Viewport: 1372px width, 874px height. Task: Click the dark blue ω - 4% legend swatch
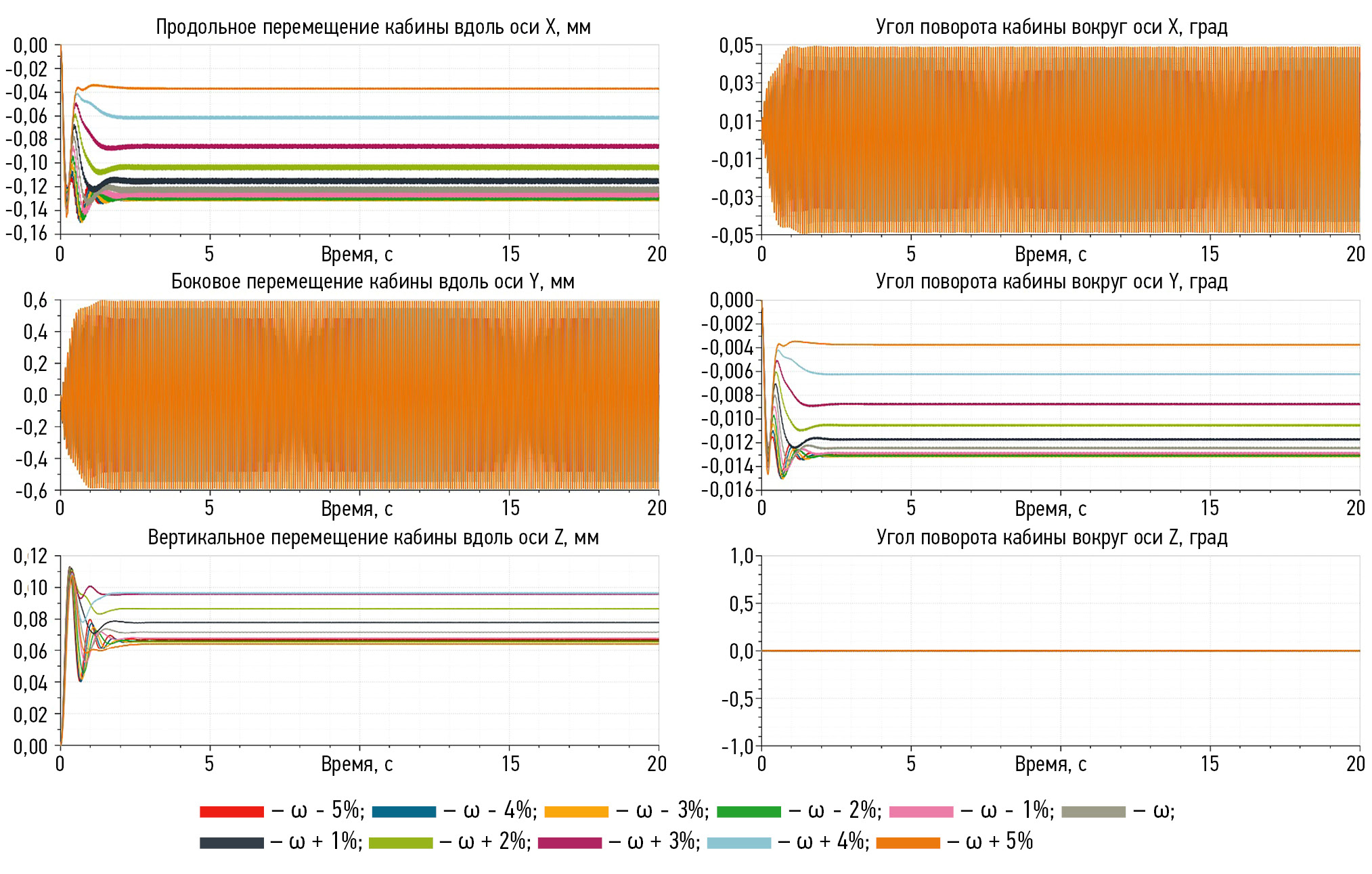point(403,811)
